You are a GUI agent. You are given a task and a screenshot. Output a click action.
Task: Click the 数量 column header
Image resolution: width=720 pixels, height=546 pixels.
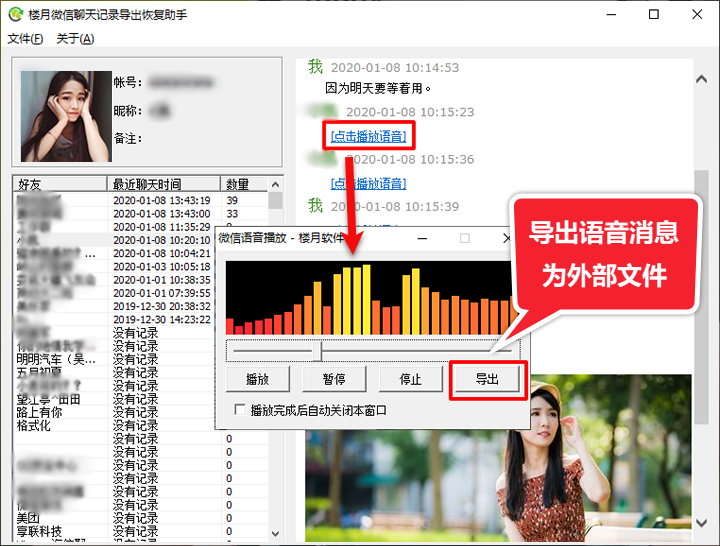(244, 184)
